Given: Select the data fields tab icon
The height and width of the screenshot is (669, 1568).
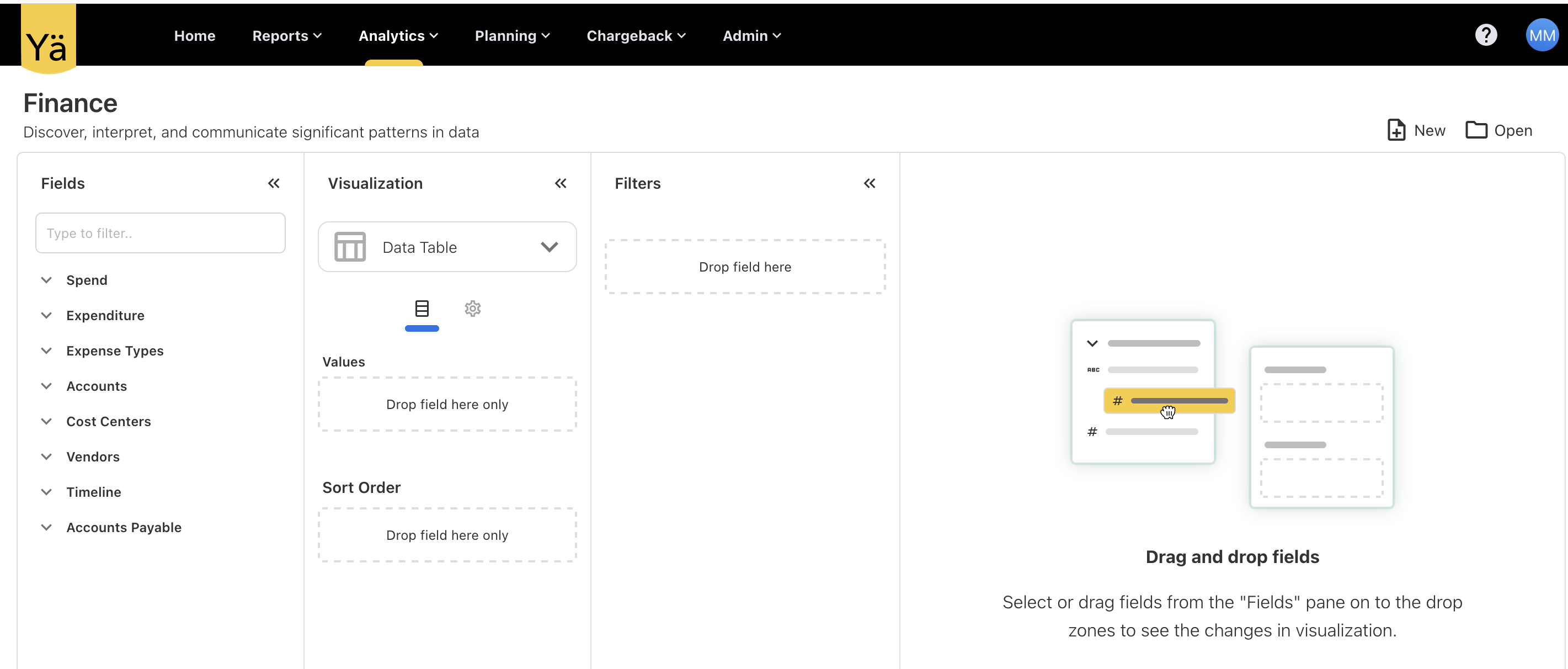Looking at the screenshot, I should [421, 309].
